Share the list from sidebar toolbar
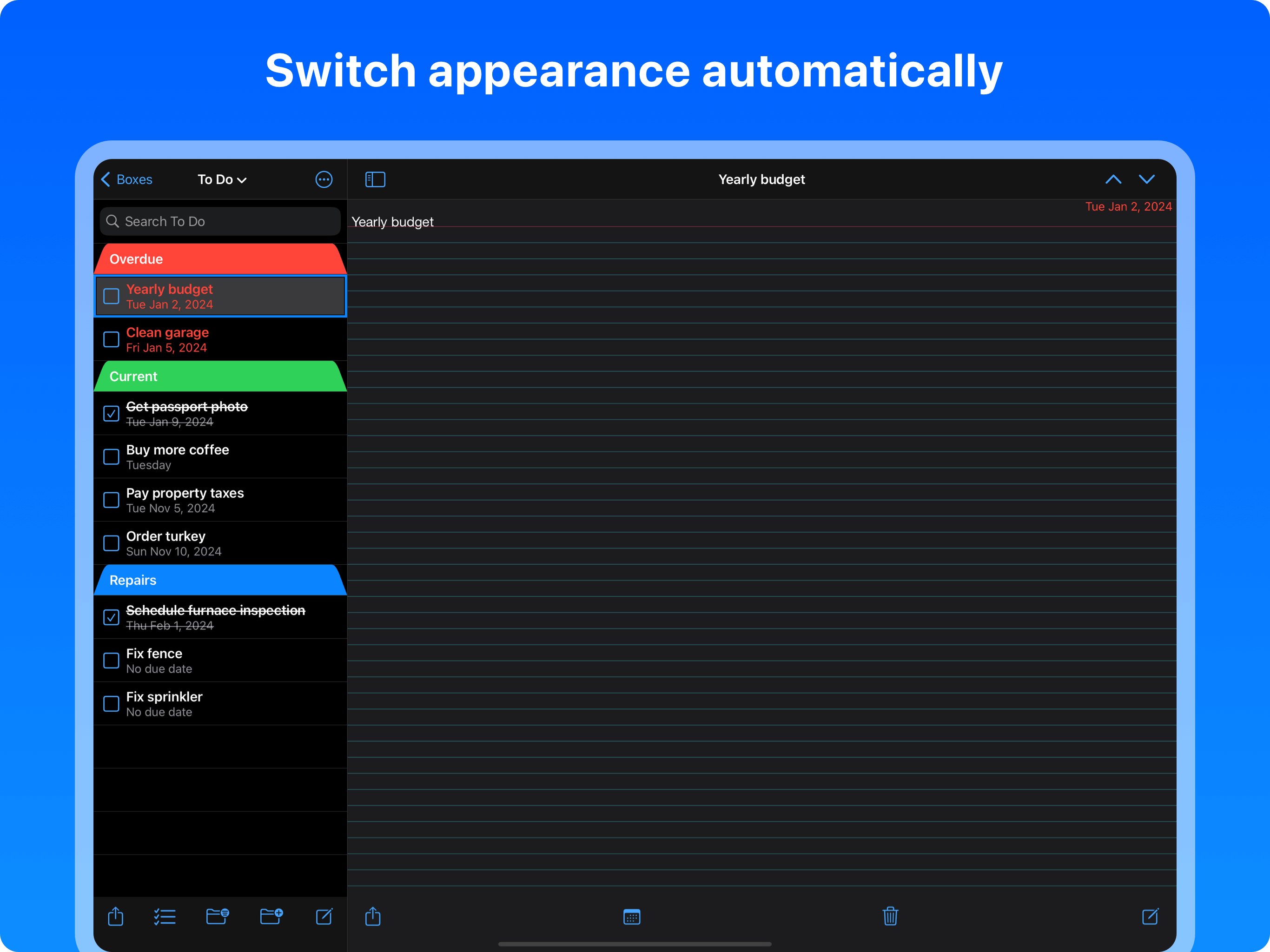The image size is (1270, 952). [115, 916]
